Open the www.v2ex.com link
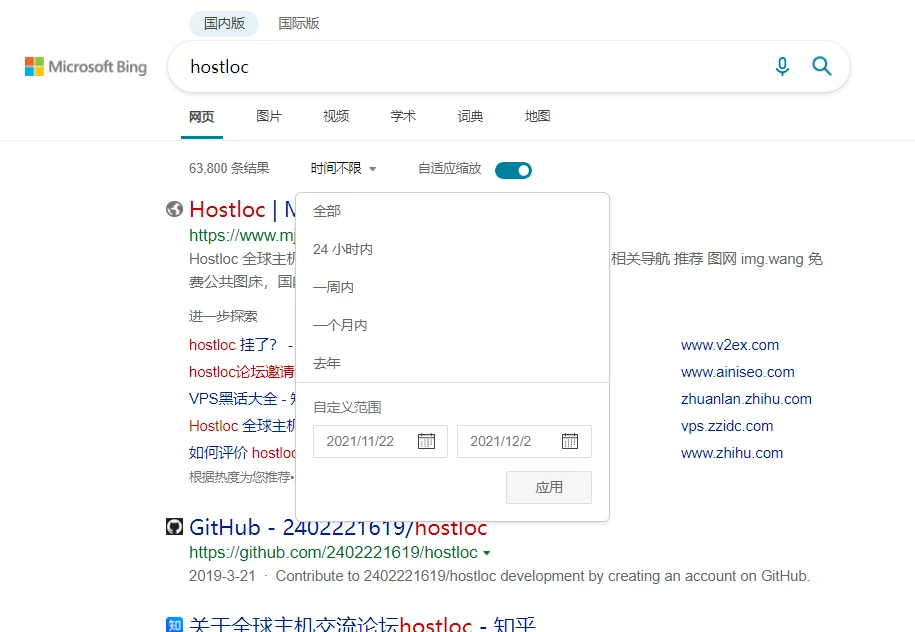915x632 pixels. (730, 345)
